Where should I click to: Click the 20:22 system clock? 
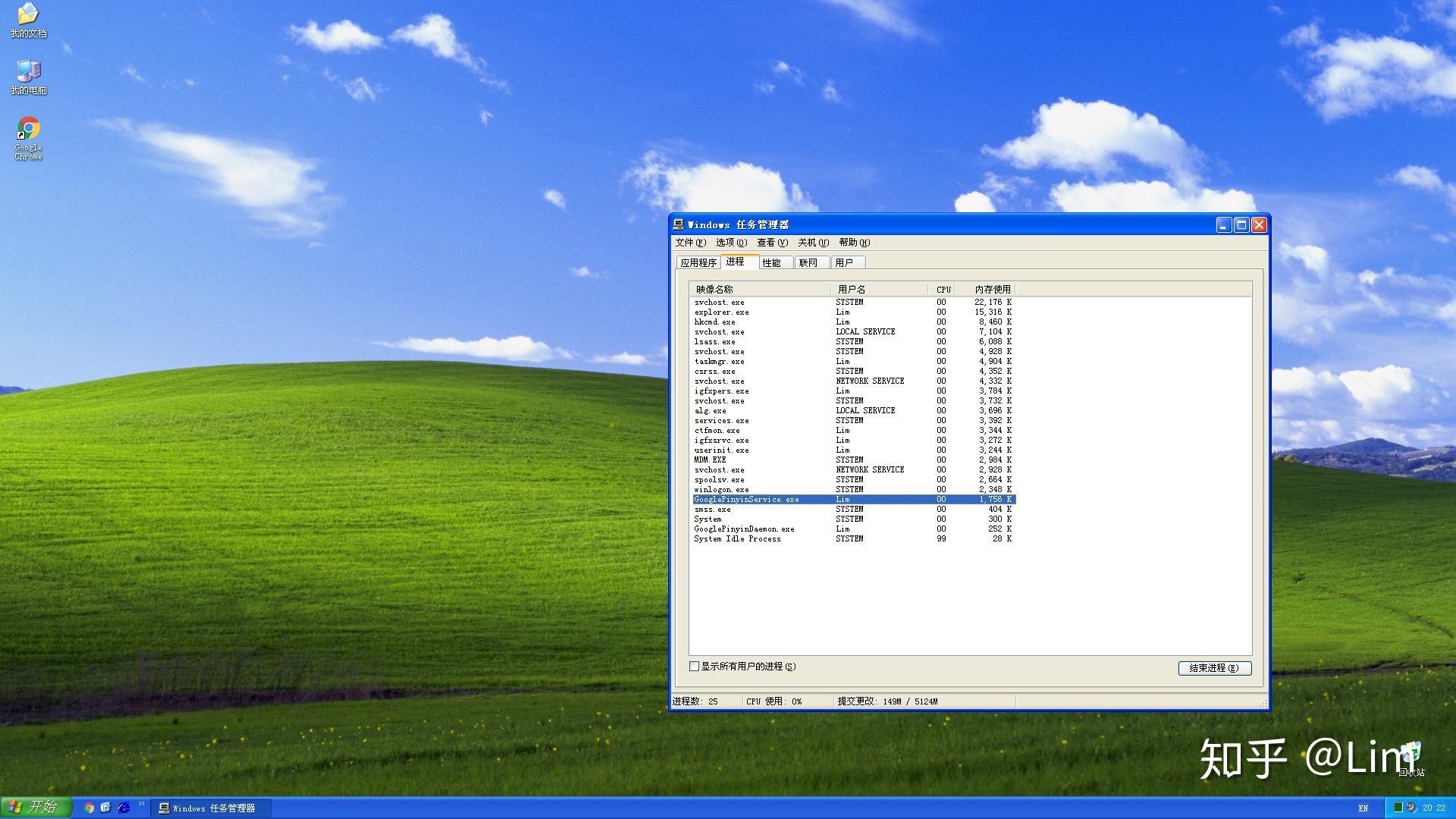(x=1434, y=808)
